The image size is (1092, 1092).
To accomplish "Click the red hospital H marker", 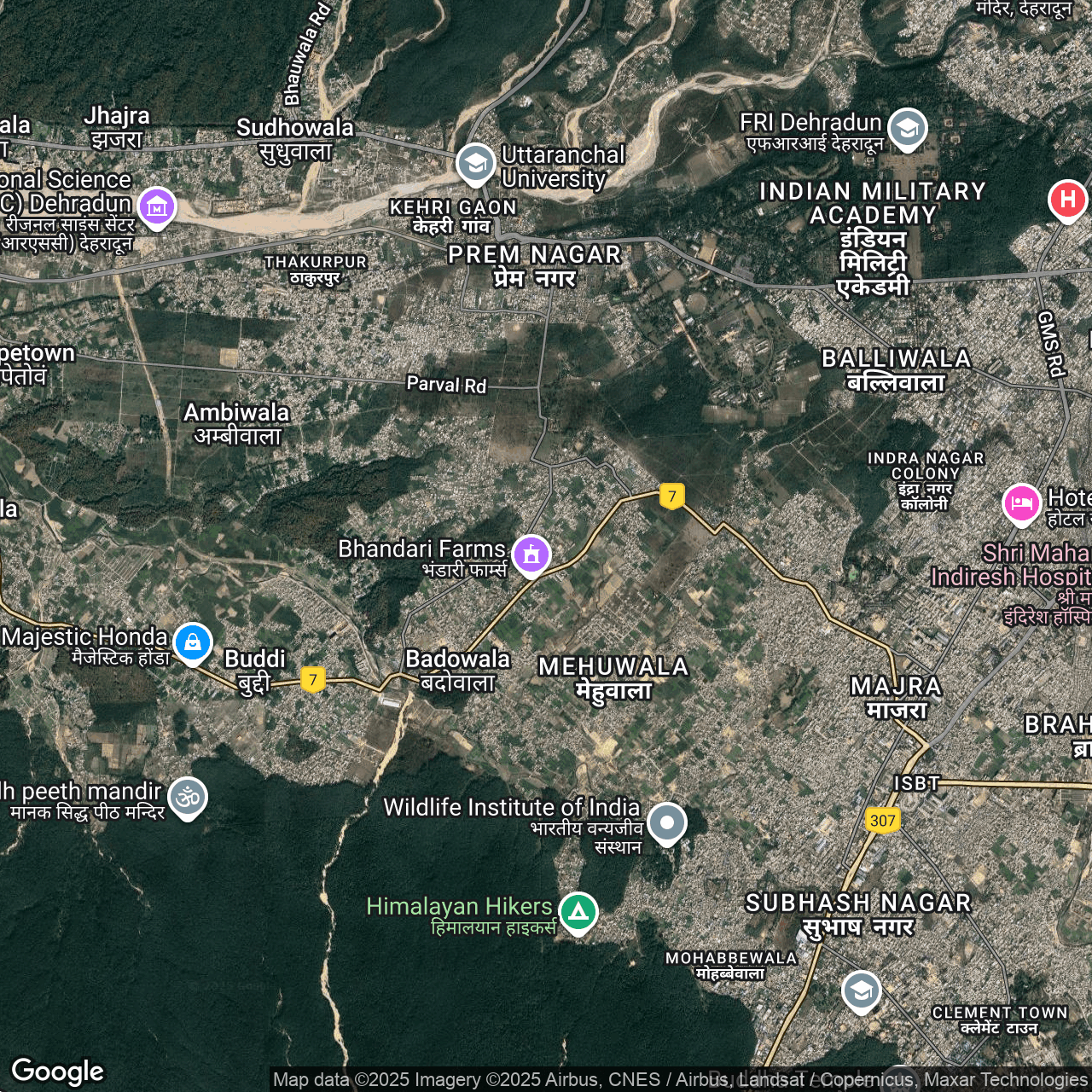I will (x=1066, y=200).
